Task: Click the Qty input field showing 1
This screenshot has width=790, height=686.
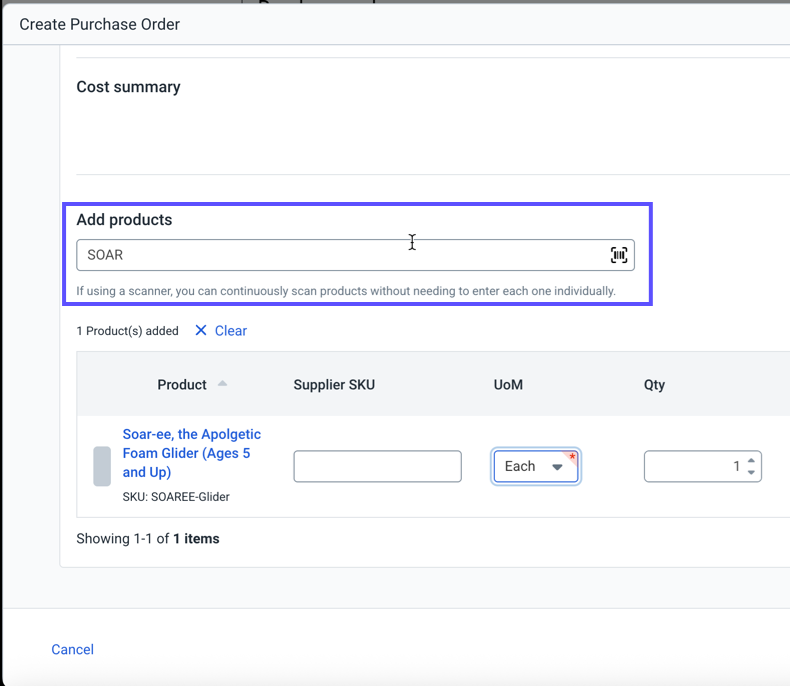Action: tap(702, 466)
